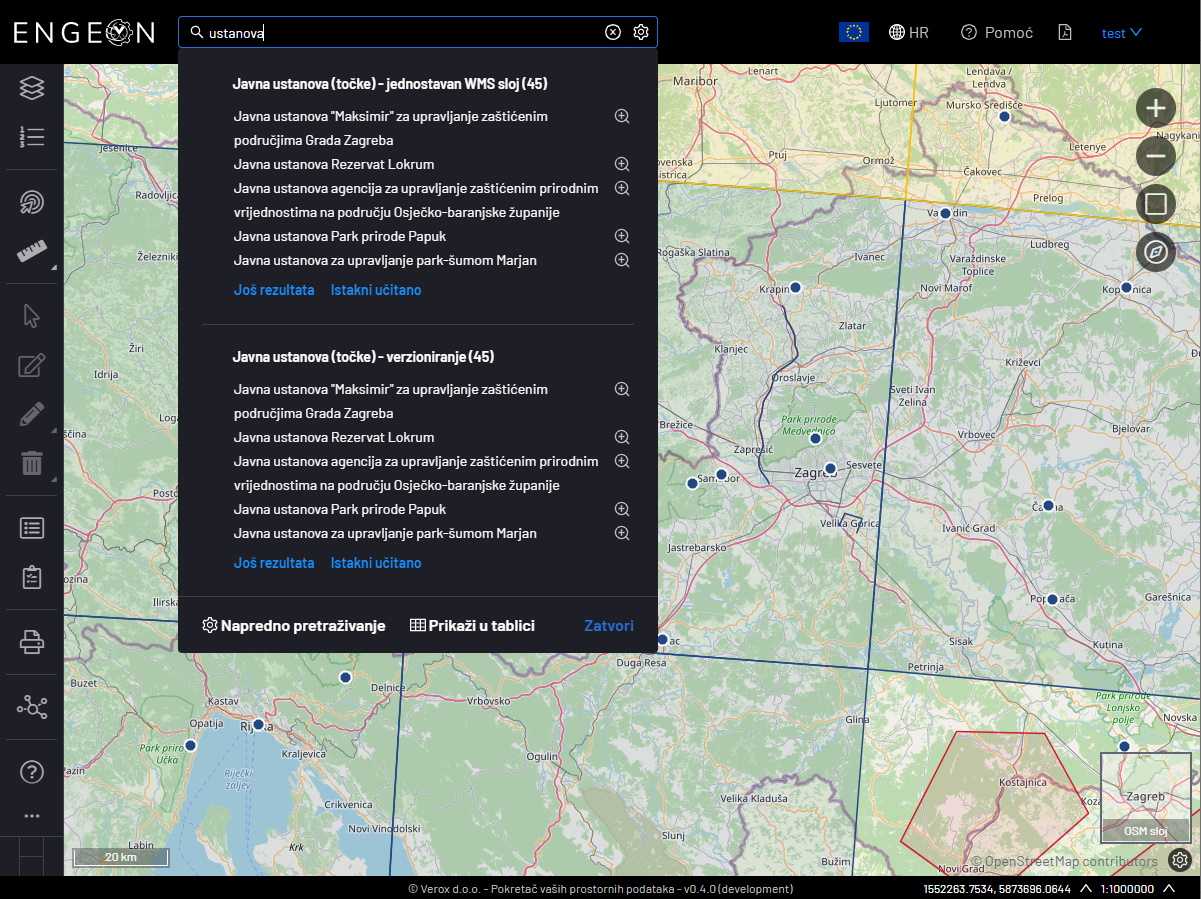Zoom out with the minus map button
1201x899 pixels.
tap(1156, 156)
